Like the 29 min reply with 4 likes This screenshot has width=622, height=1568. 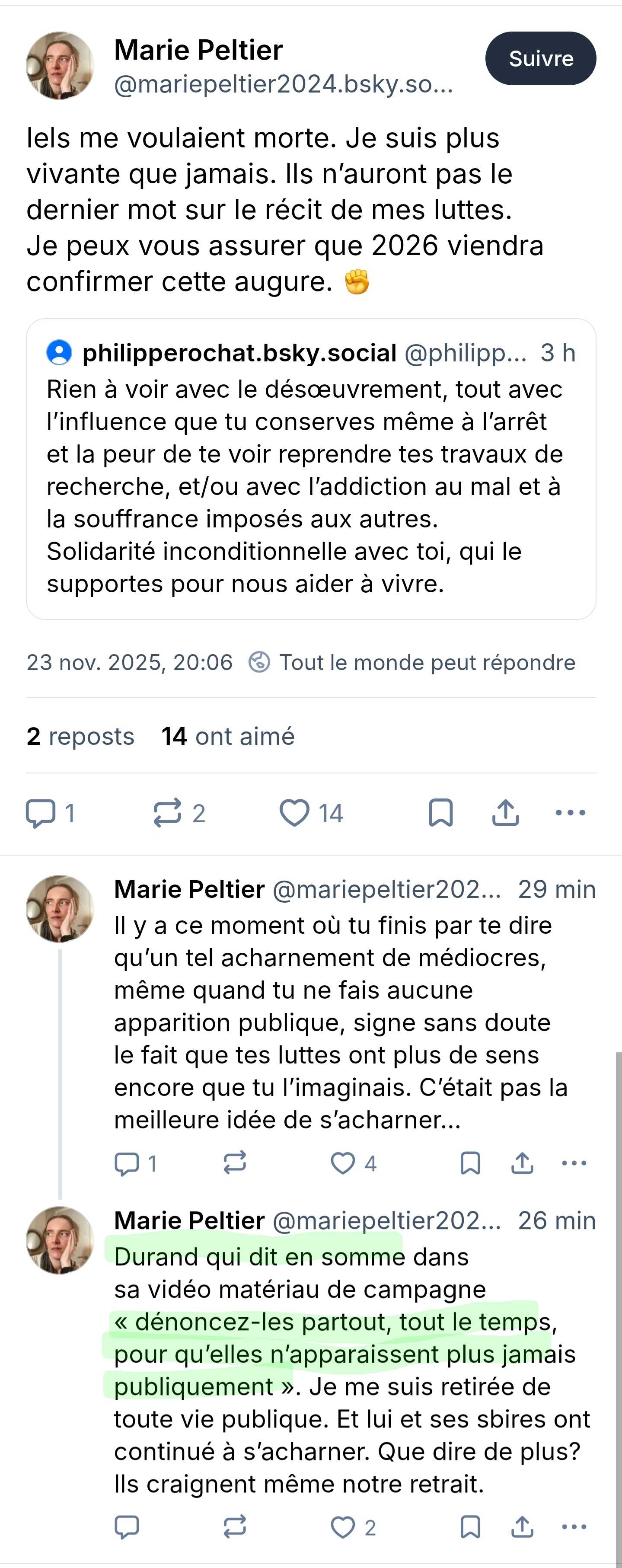pos(343,1163)
